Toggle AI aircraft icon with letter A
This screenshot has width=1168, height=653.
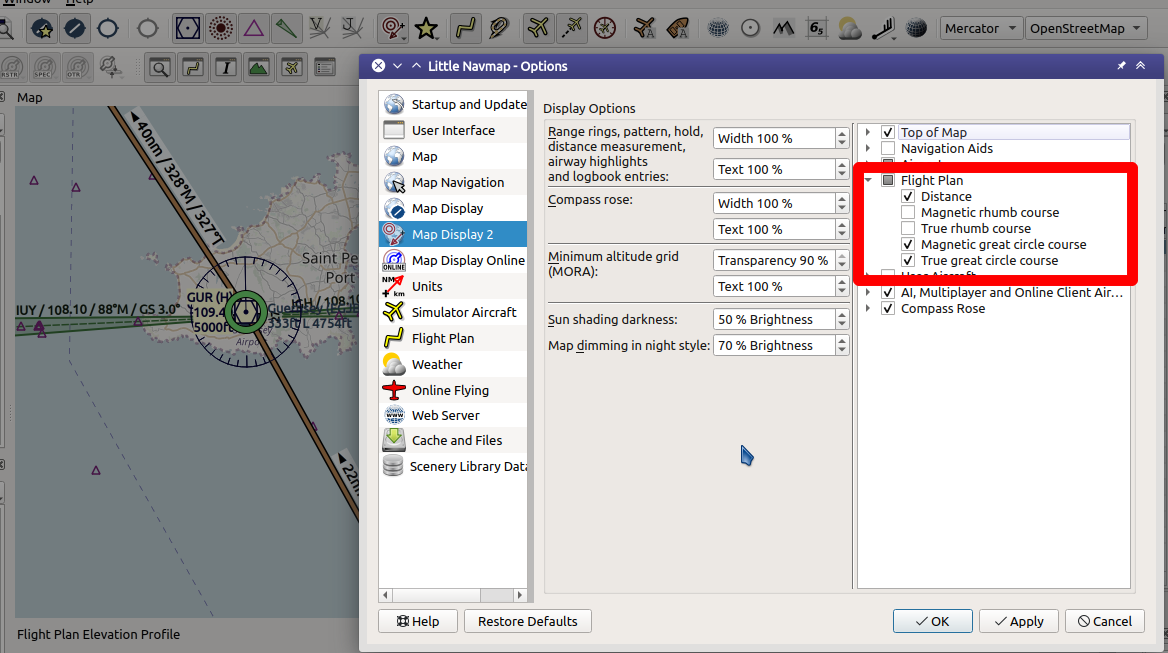[x=644, y=29]
